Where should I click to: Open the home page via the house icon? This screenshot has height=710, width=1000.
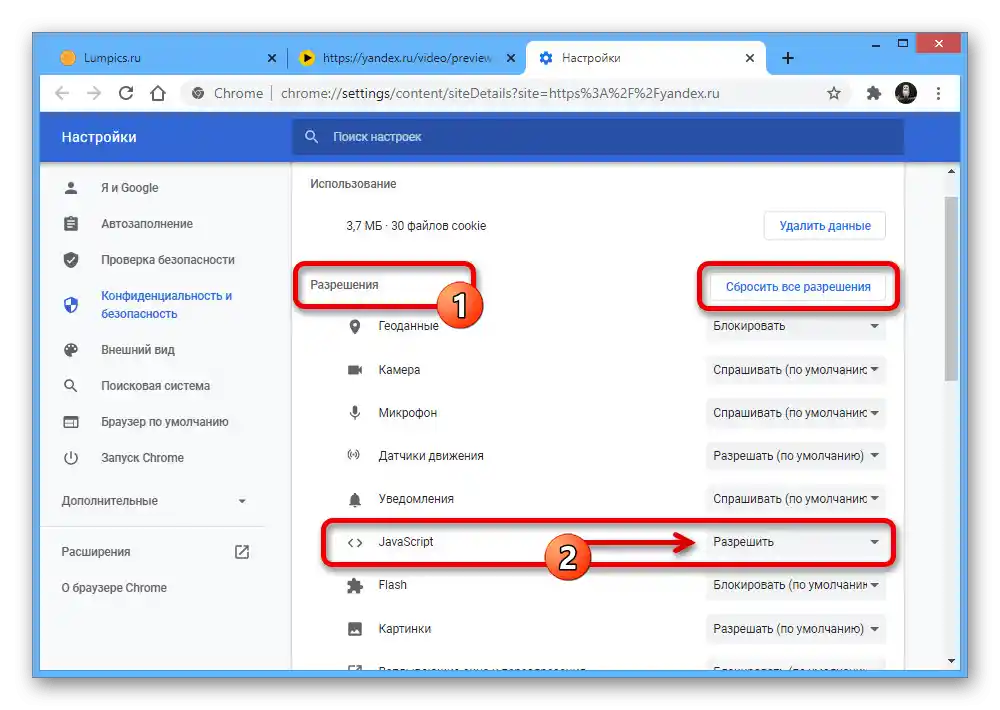click(x=158, y=93)
